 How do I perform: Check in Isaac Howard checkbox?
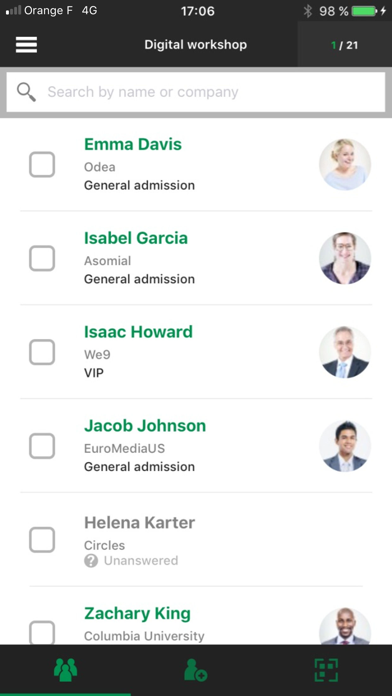[x=42, y=352]
